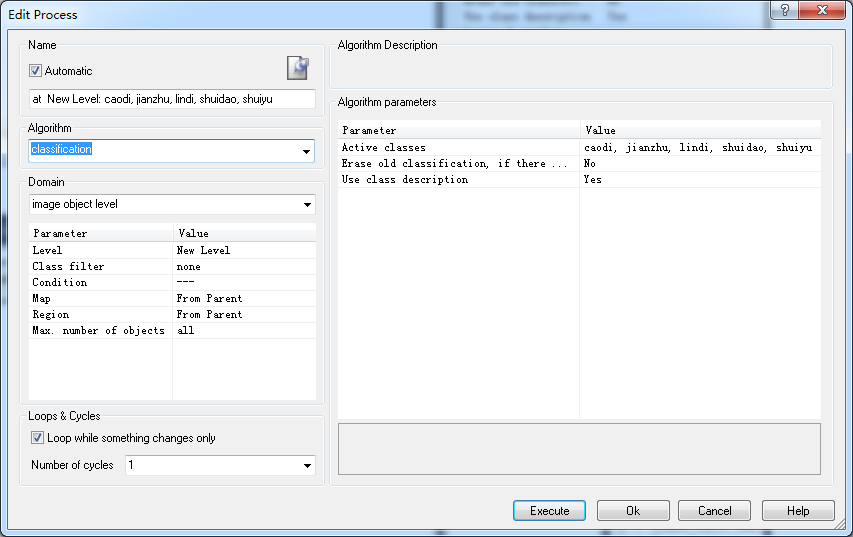Open the Domain dropdown image object level

pos(307,205)
